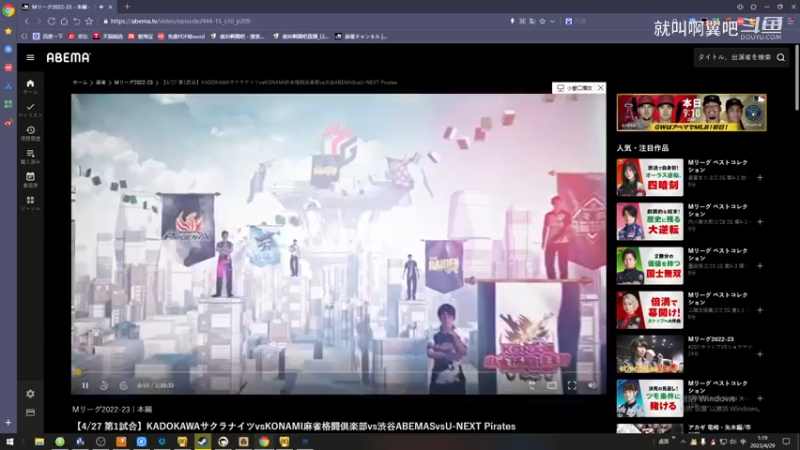800x450 pixels.
Task: Open Steam from taskbar
Action: (203, 441)
